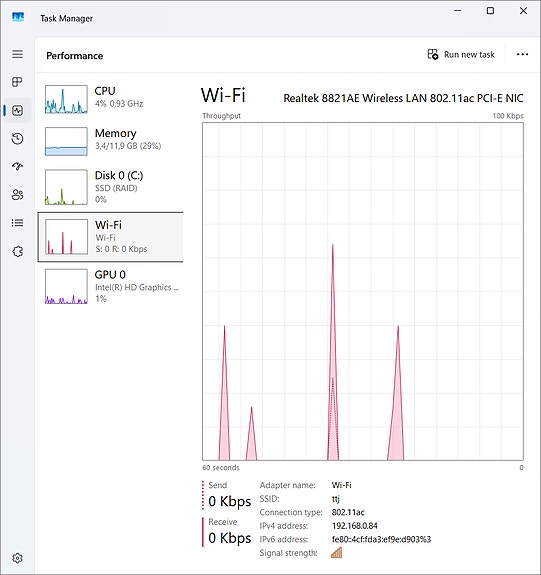Click the signal strength bars icon
The image size is (541, 575).
336,552
